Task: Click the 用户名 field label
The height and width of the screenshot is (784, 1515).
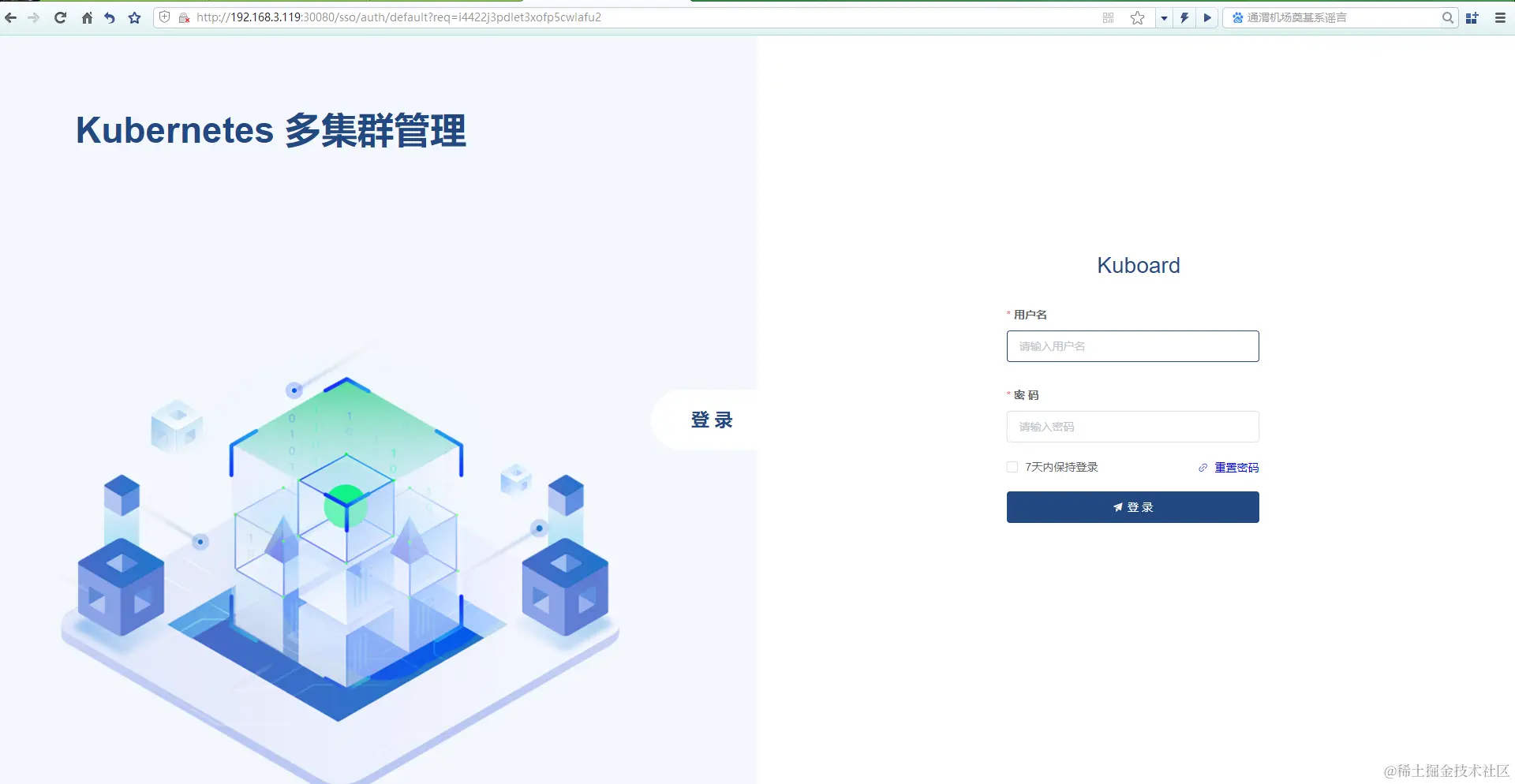Action: [1030, 315]
